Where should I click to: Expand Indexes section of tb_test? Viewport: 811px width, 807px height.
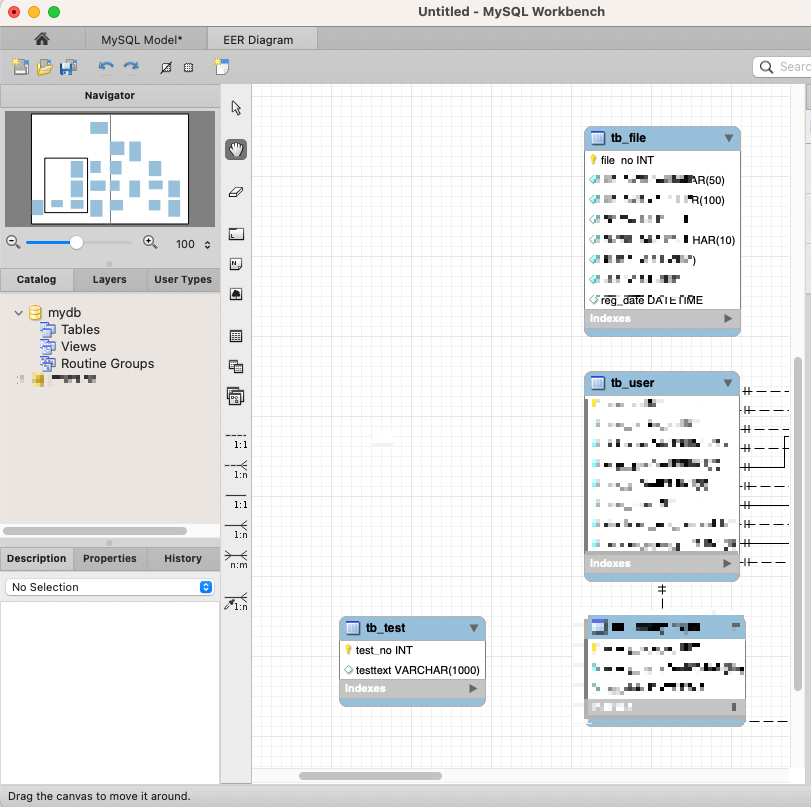pyautogui.click(x=473, y=689)
